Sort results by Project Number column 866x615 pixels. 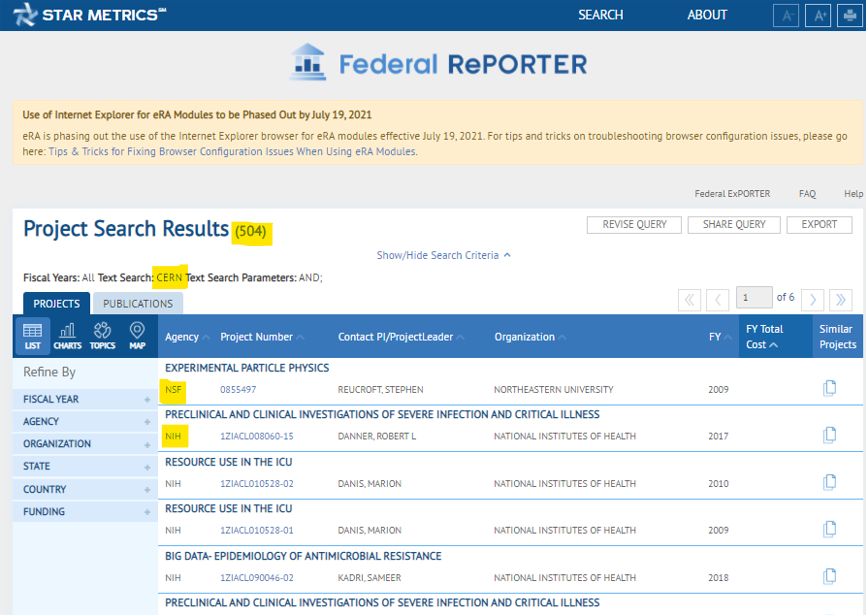pos(262,337)
